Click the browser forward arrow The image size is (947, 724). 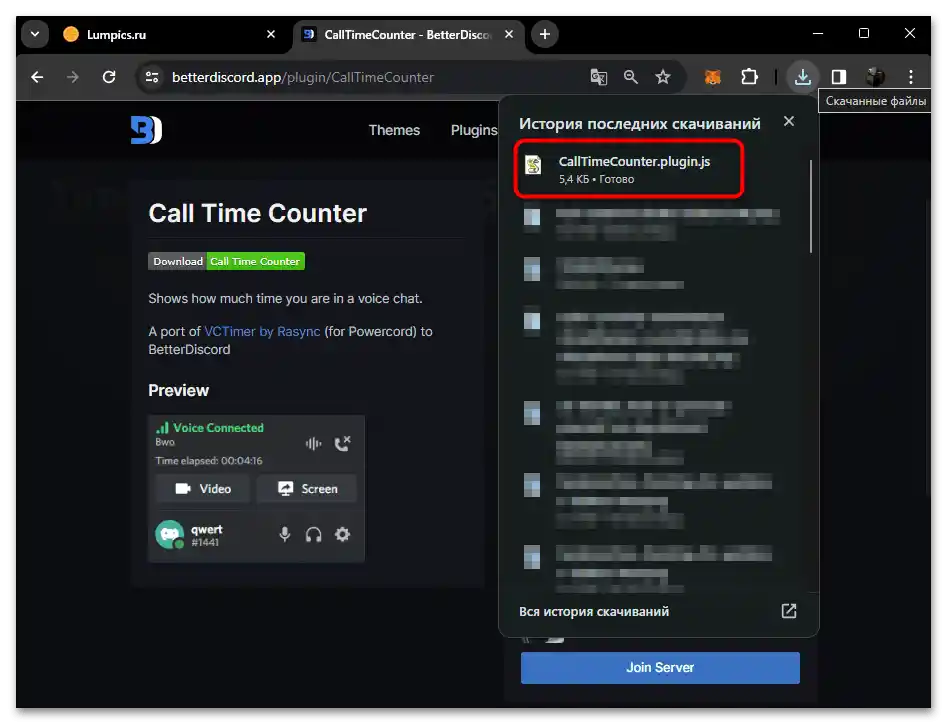(x=72, y=77)
